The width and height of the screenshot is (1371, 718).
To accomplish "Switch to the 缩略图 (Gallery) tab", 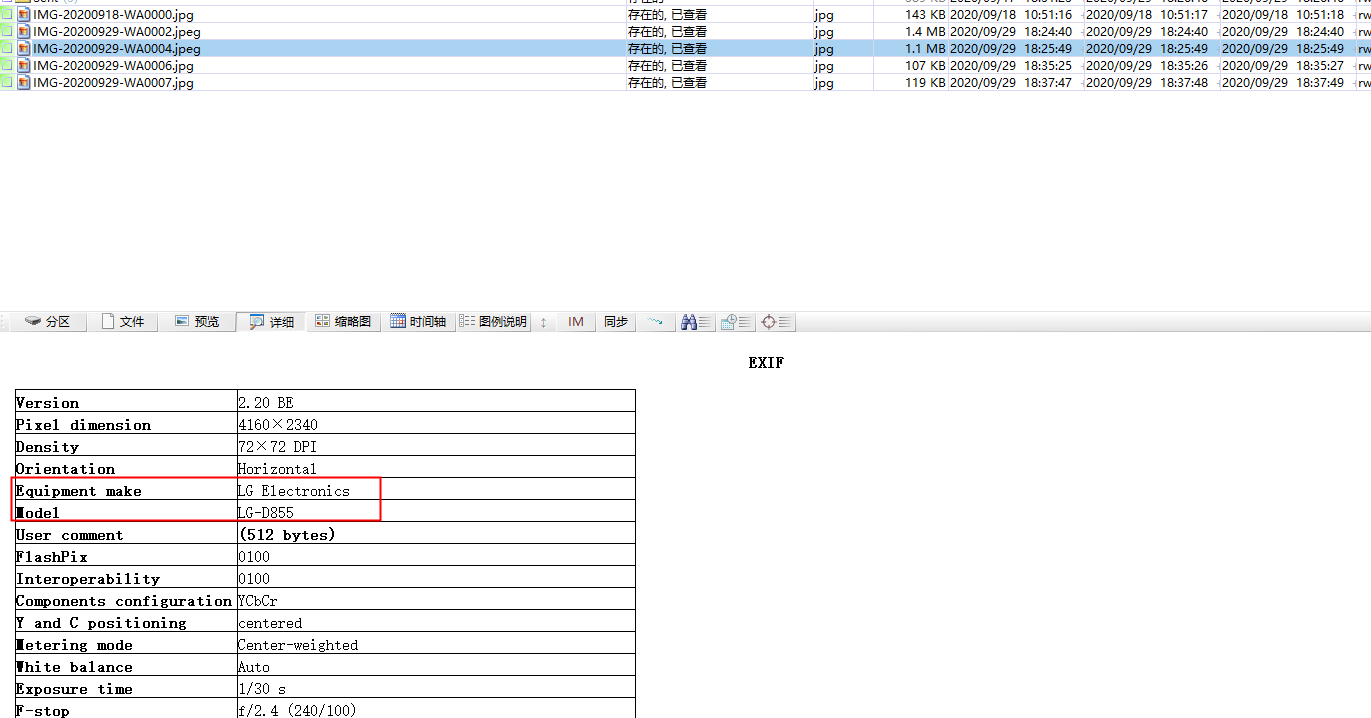I will [x=343, y=321].
